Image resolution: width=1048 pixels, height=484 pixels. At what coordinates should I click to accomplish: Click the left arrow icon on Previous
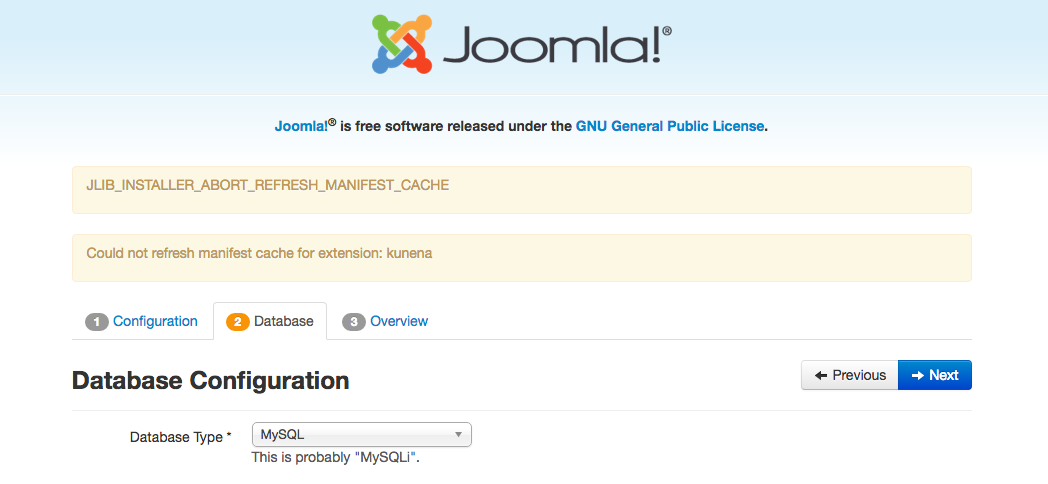pos(821,375)
